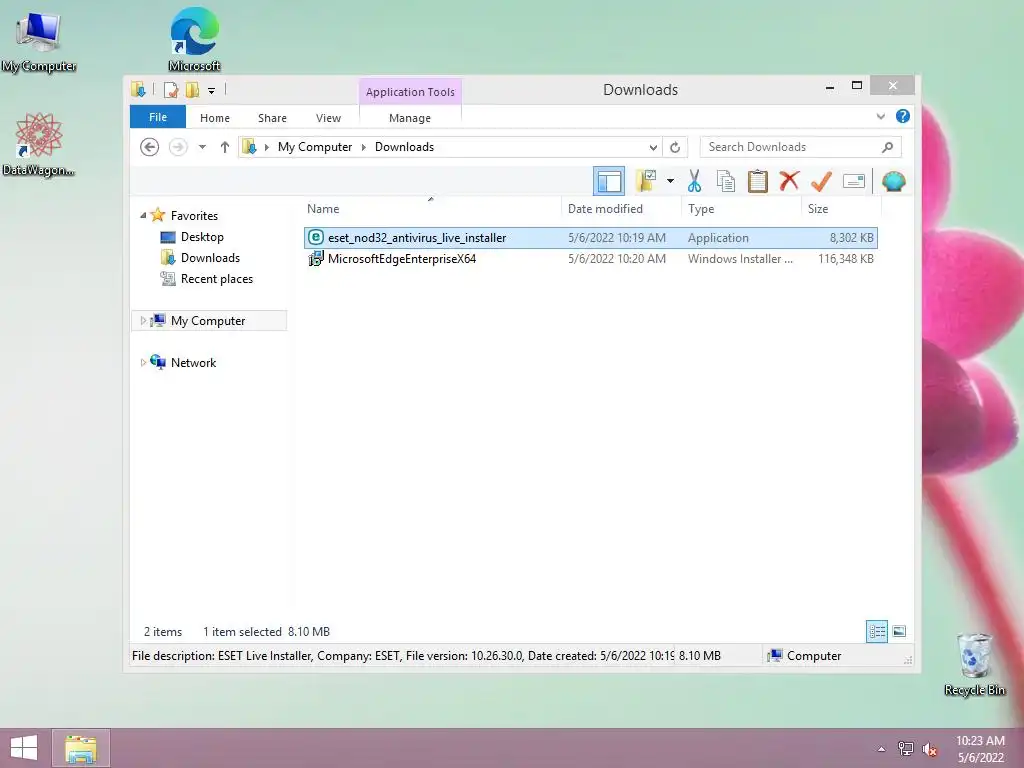Delete file with the red X icon
Image resolution: width=1024 pixels, height=768 pixels.
(789, 180)
